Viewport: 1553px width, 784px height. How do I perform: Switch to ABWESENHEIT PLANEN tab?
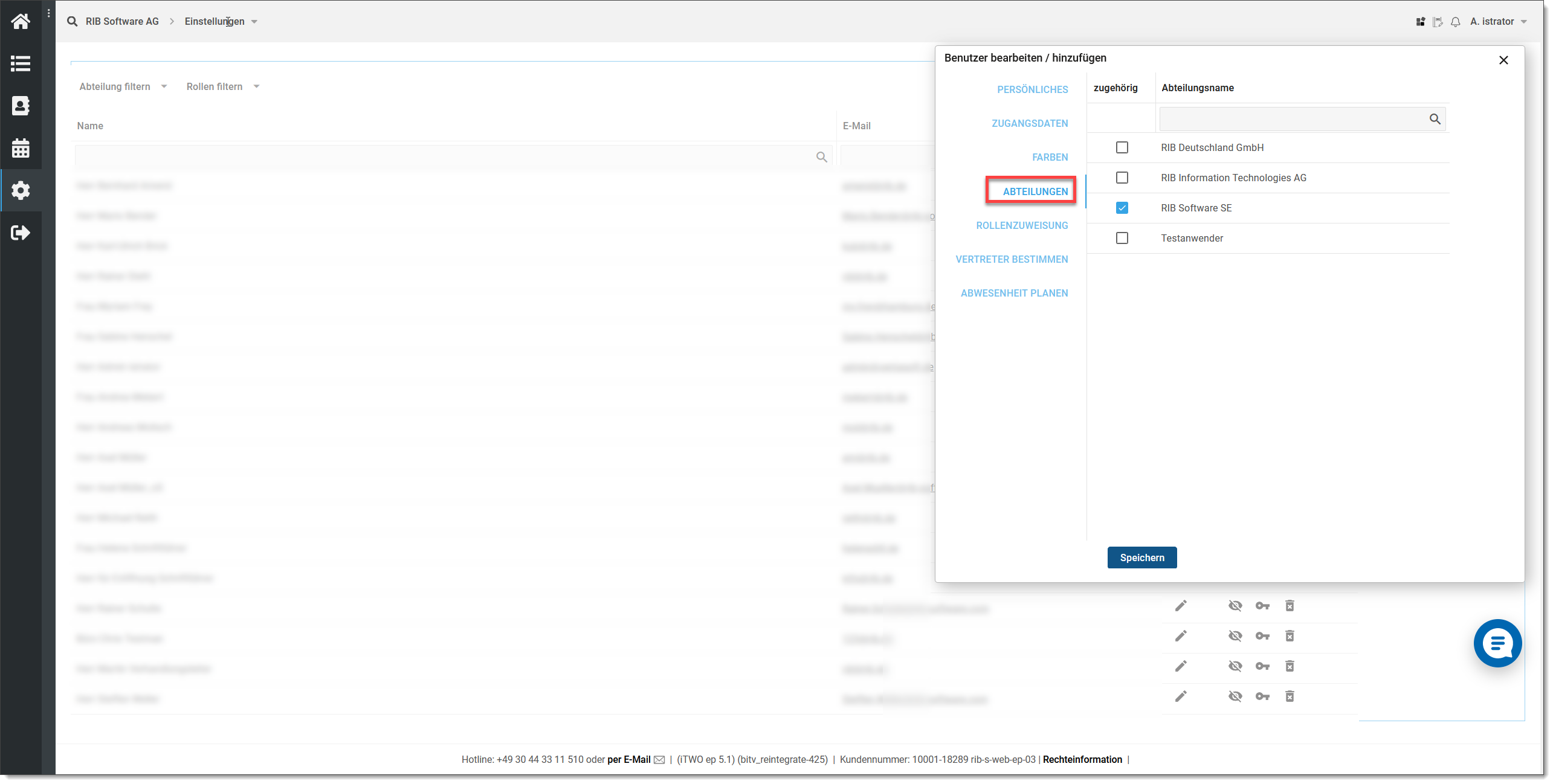1014,293
